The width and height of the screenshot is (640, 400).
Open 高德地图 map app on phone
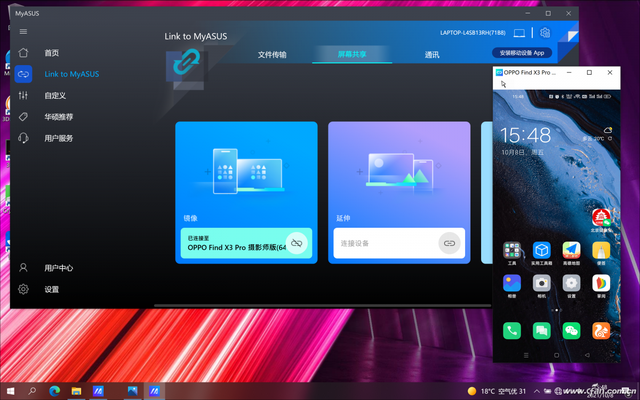click(571, 250)
